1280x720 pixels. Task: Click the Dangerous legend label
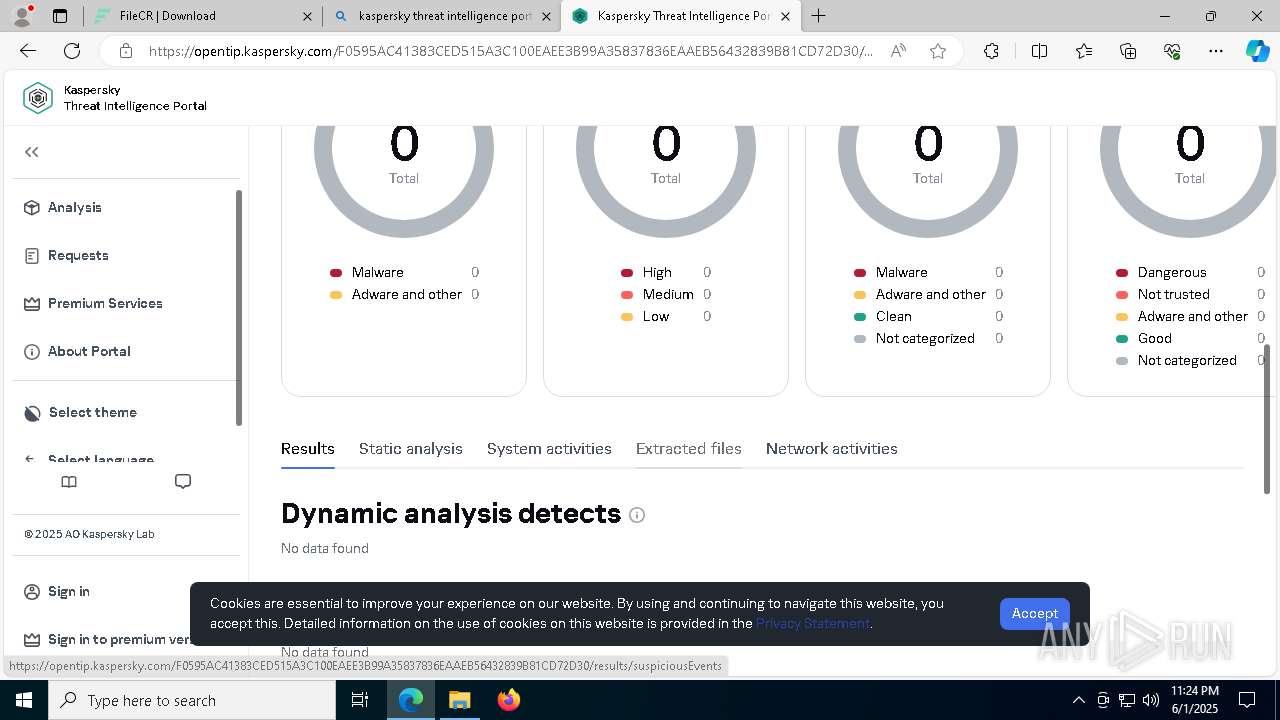click(x=1172, y=272)
